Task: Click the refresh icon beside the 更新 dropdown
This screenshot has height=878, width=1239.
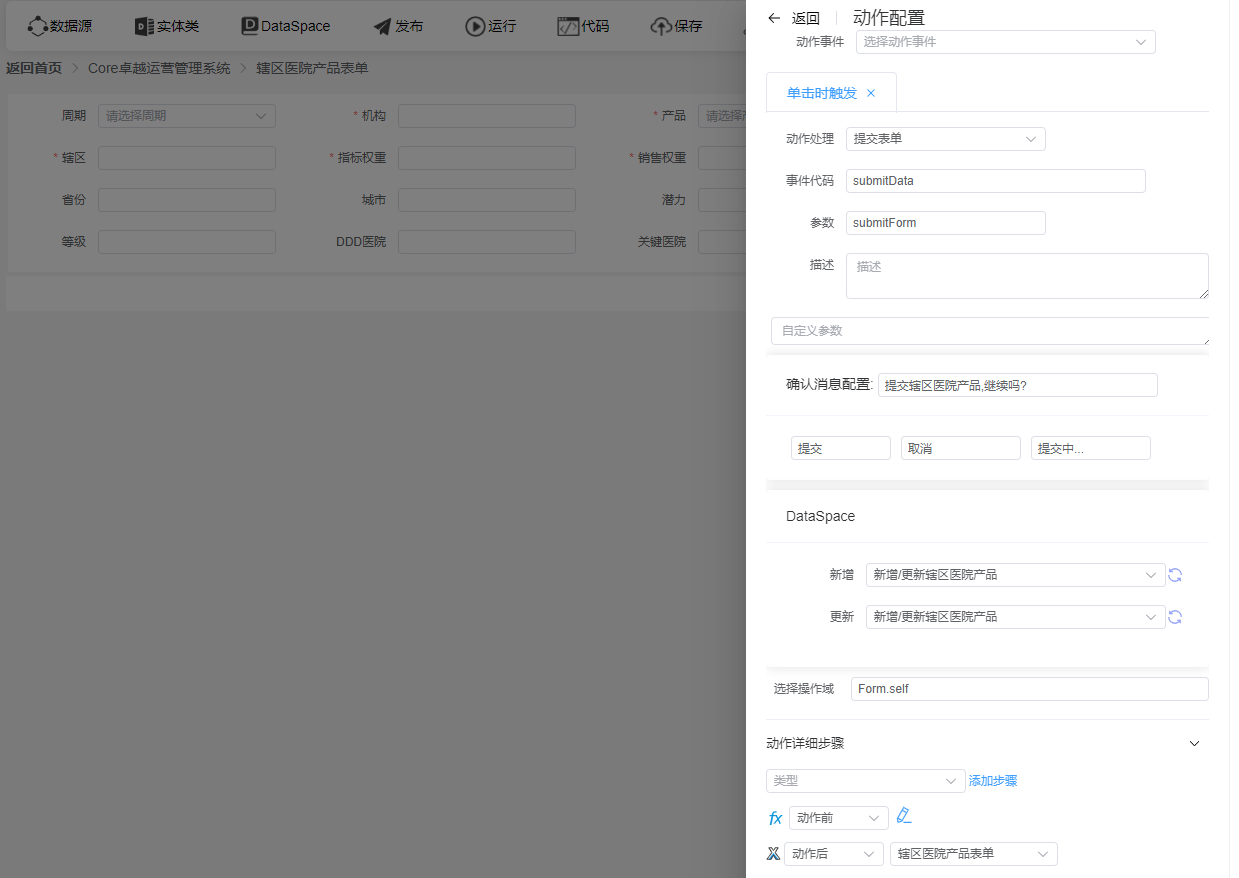Action: click(x=1176, y=617)
